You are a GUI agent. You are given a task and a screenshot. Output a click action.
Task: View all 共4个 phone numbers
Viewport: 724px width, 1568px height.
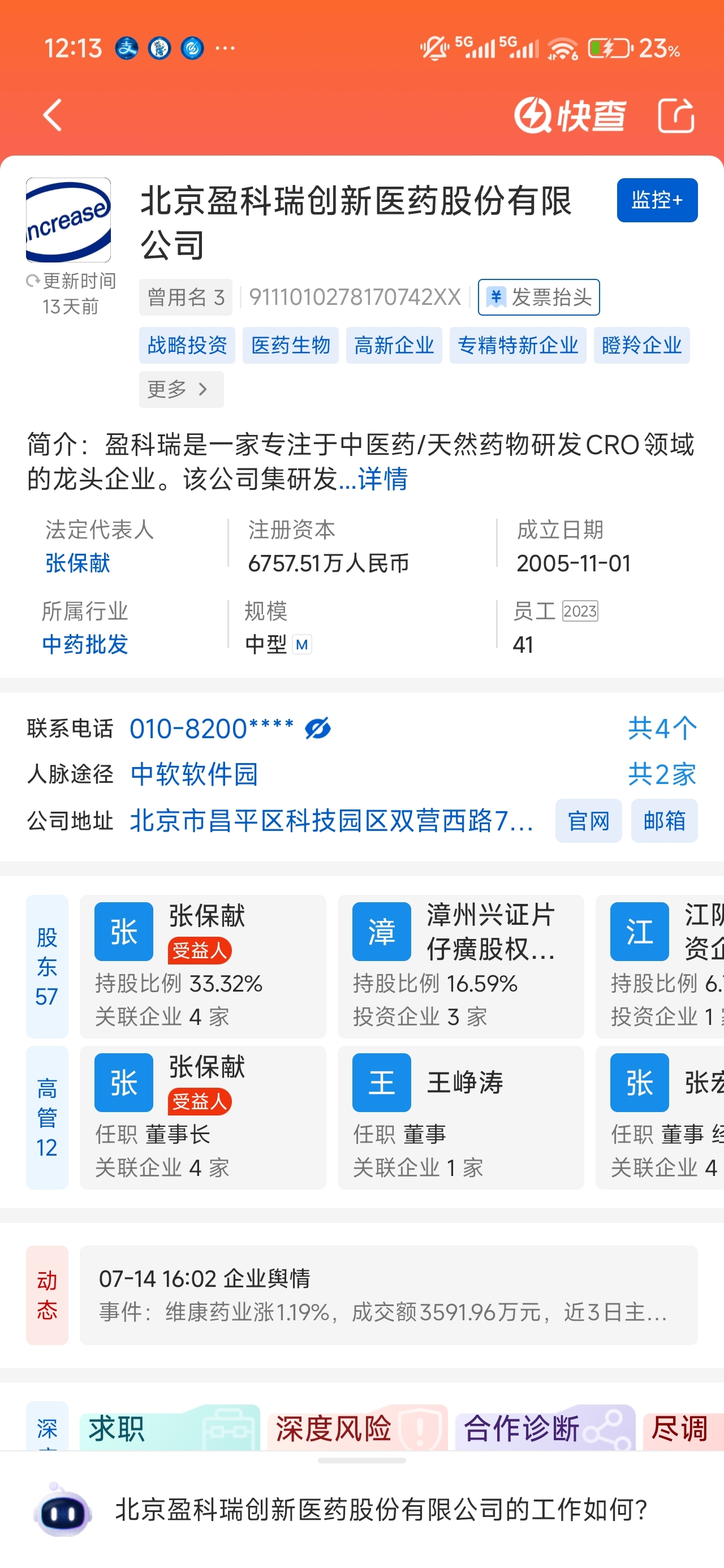[x=662, y=729]
